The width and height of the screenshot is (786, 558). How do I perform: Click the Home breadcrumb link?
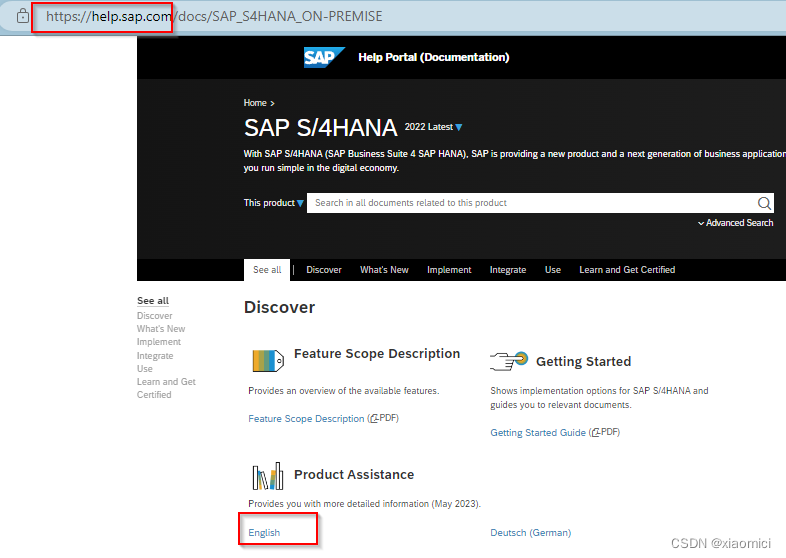(x=255, y=103)
